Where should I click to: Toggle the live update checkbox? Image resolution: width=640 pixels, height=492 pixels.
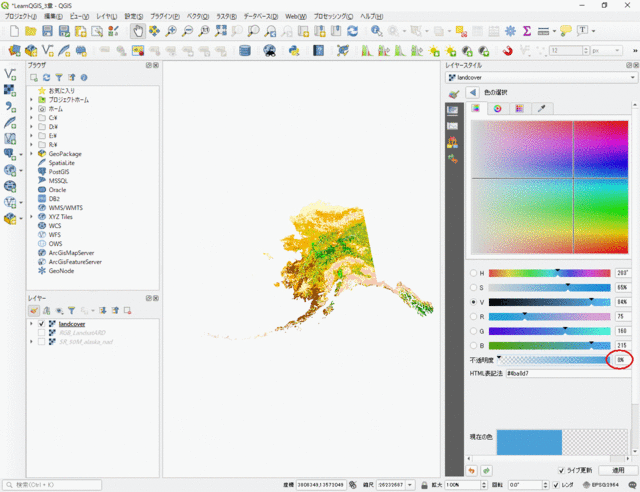coord(561,470)
